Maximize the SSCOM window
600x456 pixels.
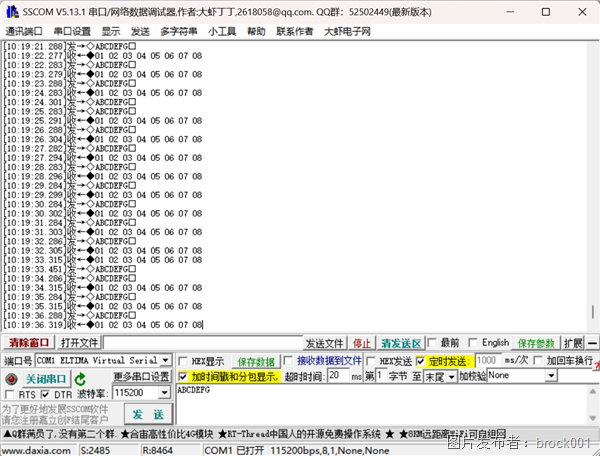pos(546,12)
